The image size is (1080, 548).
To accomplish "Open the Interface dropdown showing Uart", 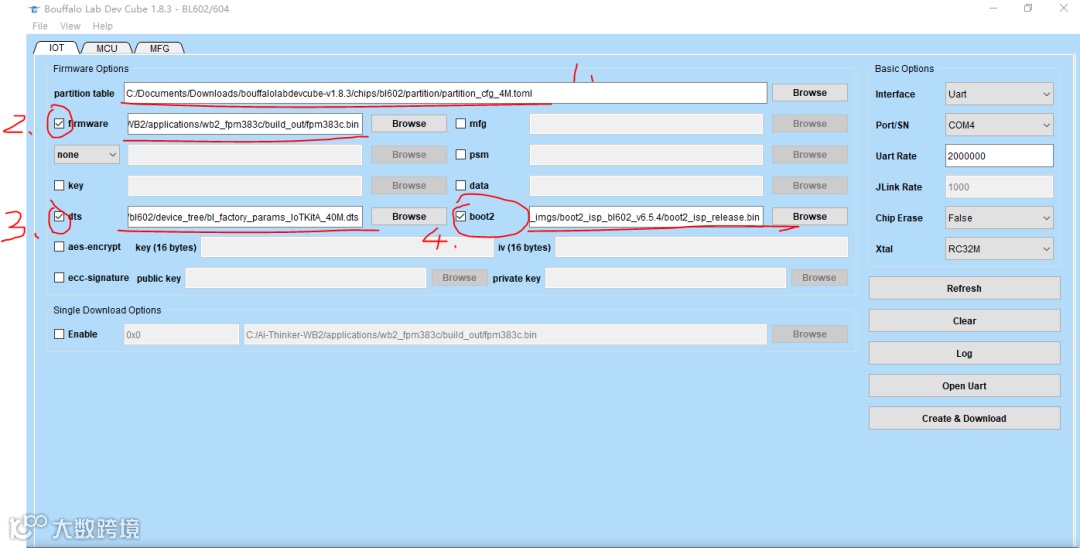I will [999, 94].
